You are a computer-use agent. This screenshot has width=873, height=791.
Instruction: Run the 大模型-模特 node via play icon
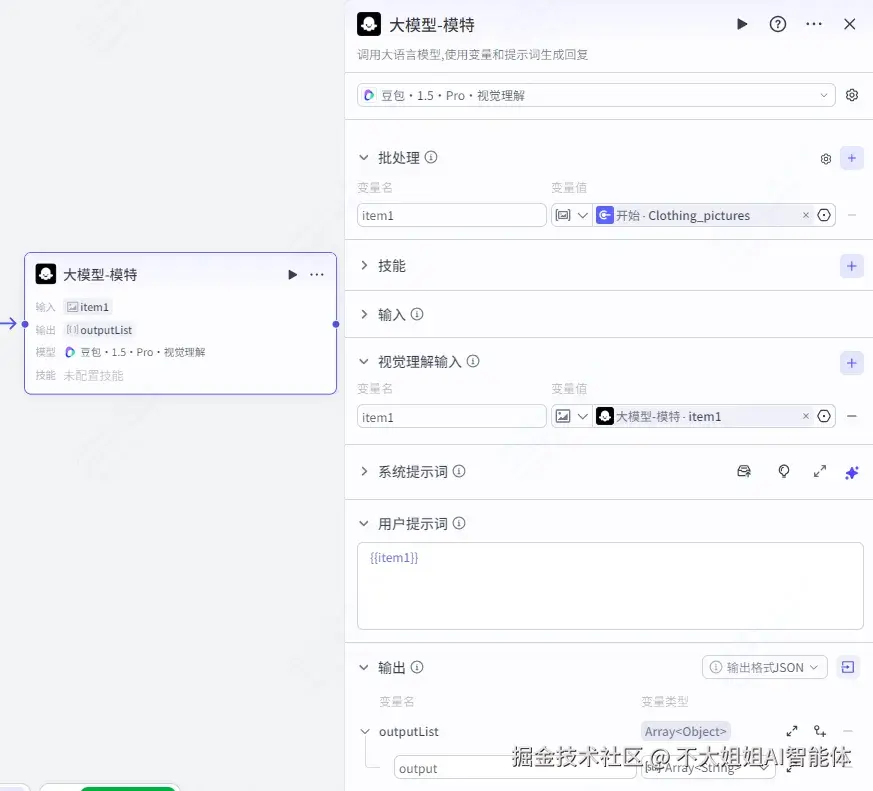coord(742,24)
